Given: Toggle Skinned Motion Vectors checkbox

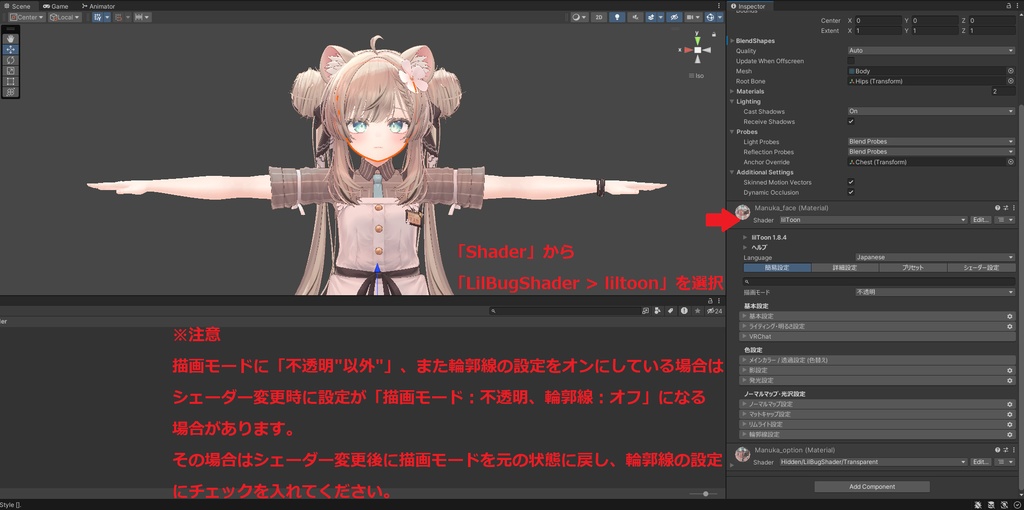Looking at the screenshot, I should [x=851, y=182].
